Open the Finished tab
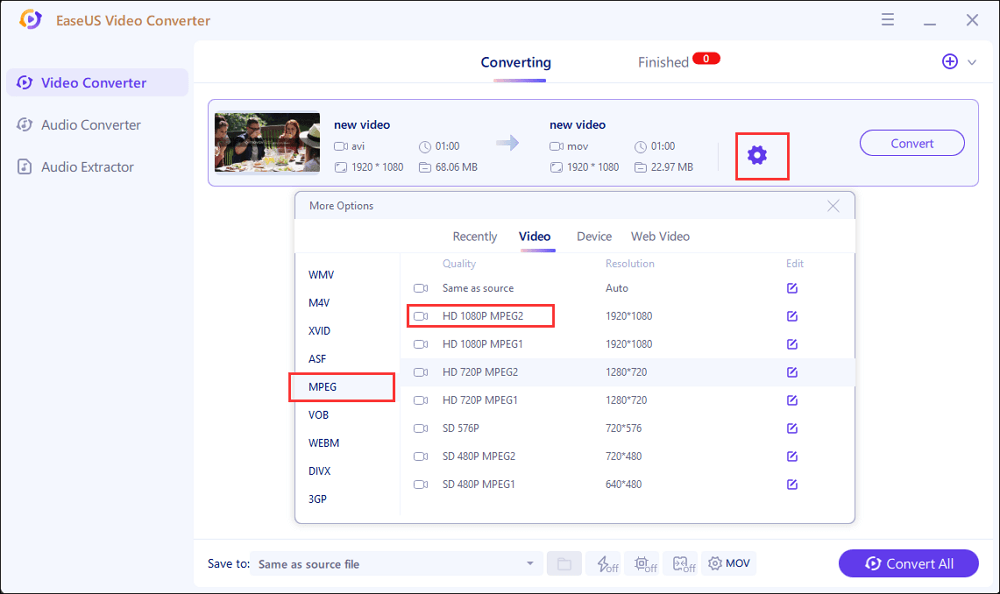 (663, 62)
